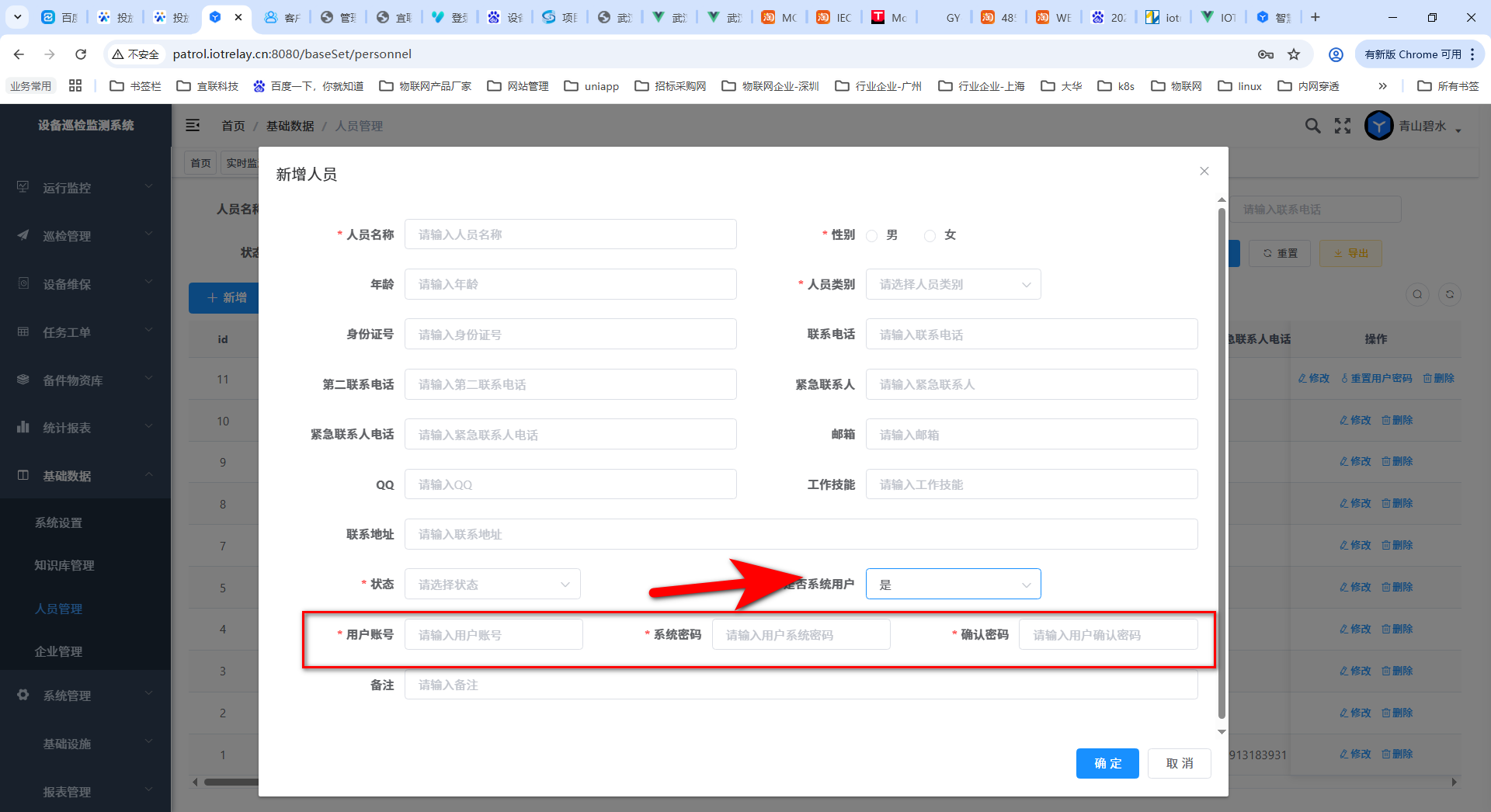Bookmark this page with the star icon
The height and width of the screenshot is (812, 1491).
[1294, 54]
